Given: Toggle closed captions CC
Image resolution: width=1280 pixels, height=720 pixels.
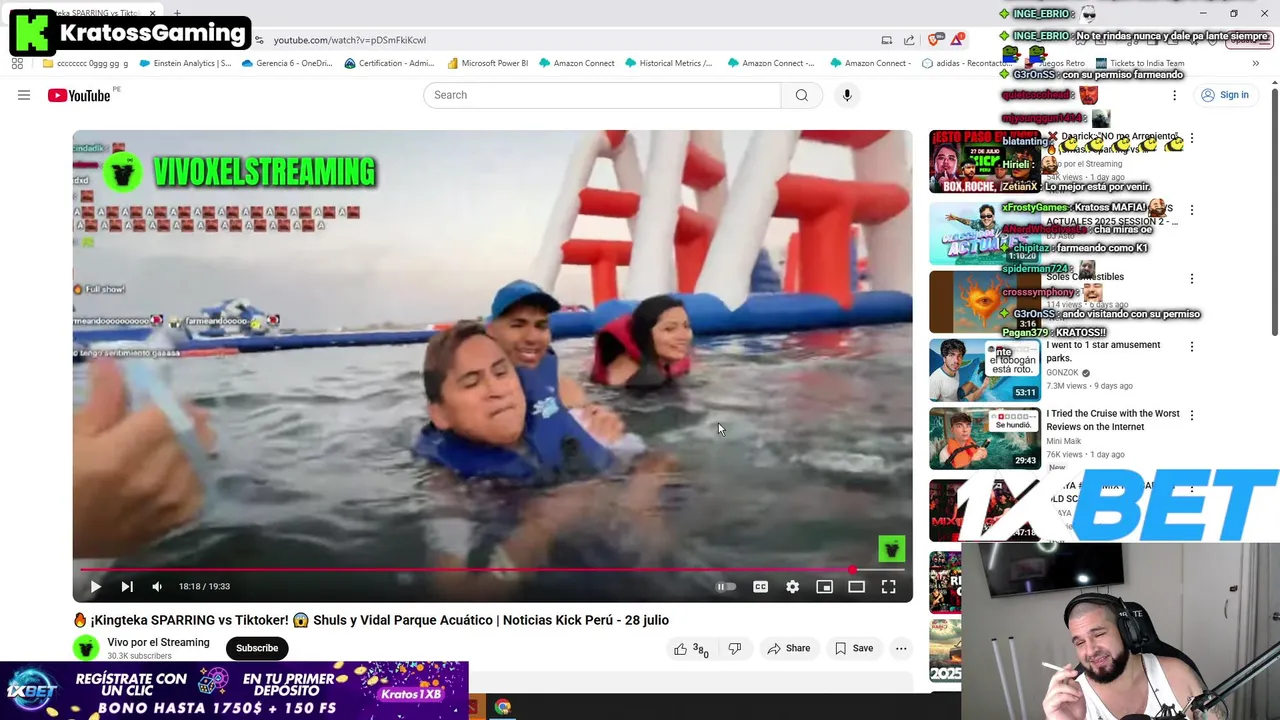Looking at the screenshot, I should (x=760, y=587).
